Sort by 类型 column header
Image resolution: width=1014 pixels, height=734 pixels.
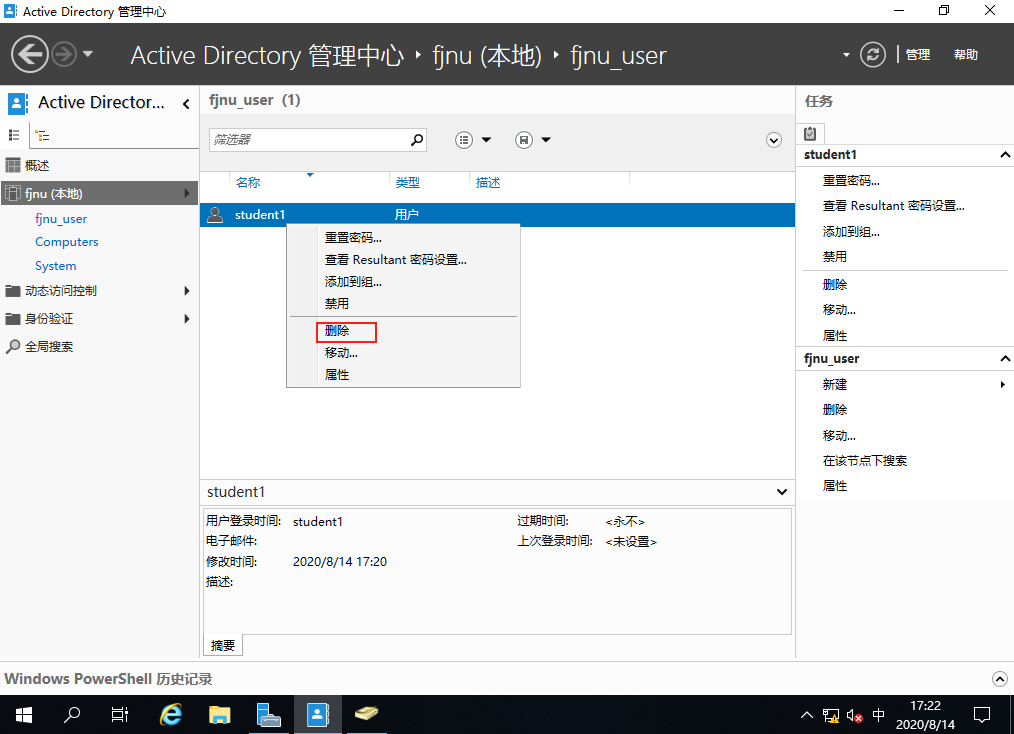pyautogui.click(x=407, y=182)
